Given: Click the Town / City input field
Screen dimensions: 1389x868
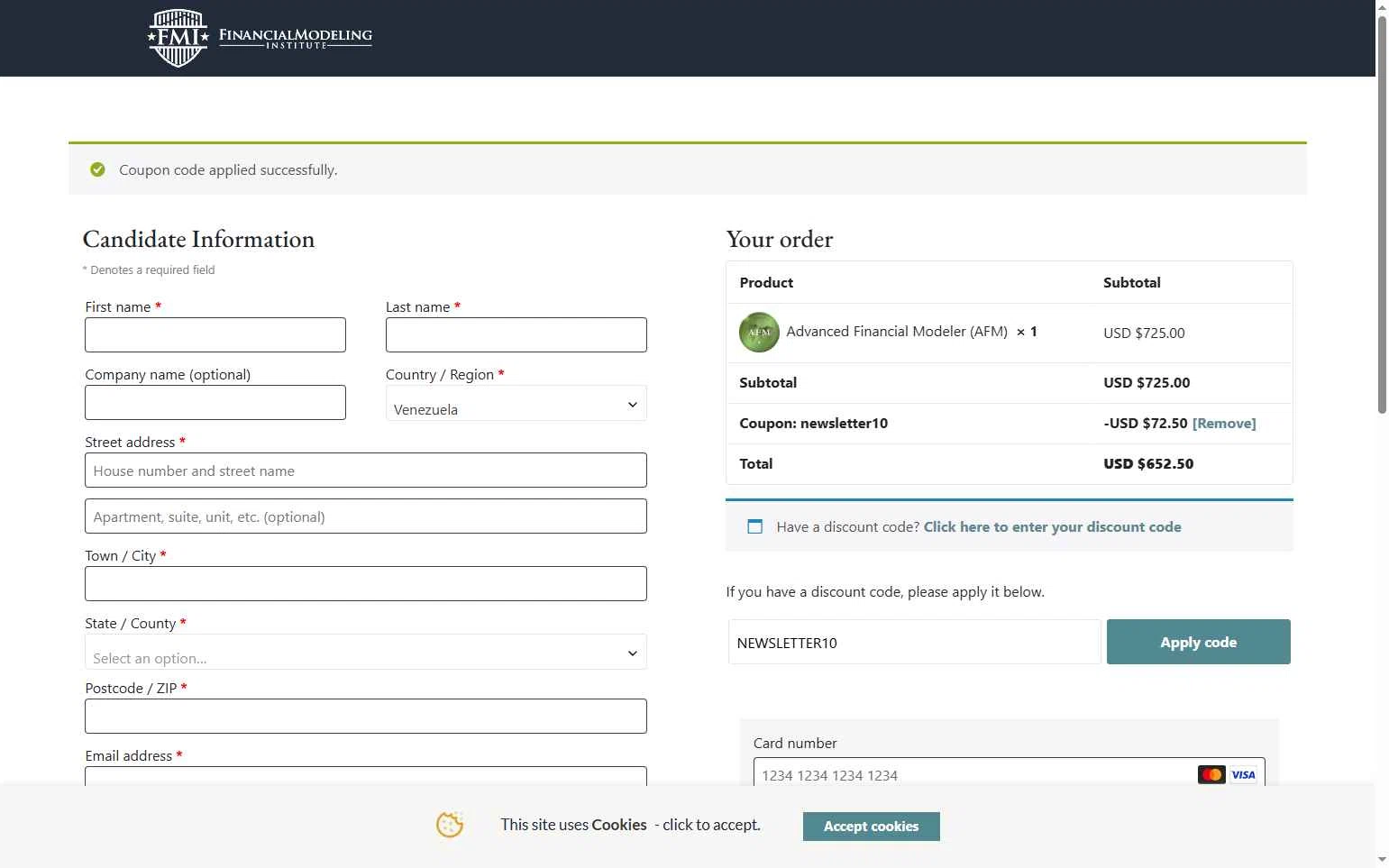Looking at the screenshot, I should pyautogui.click(x=365, y=584).
